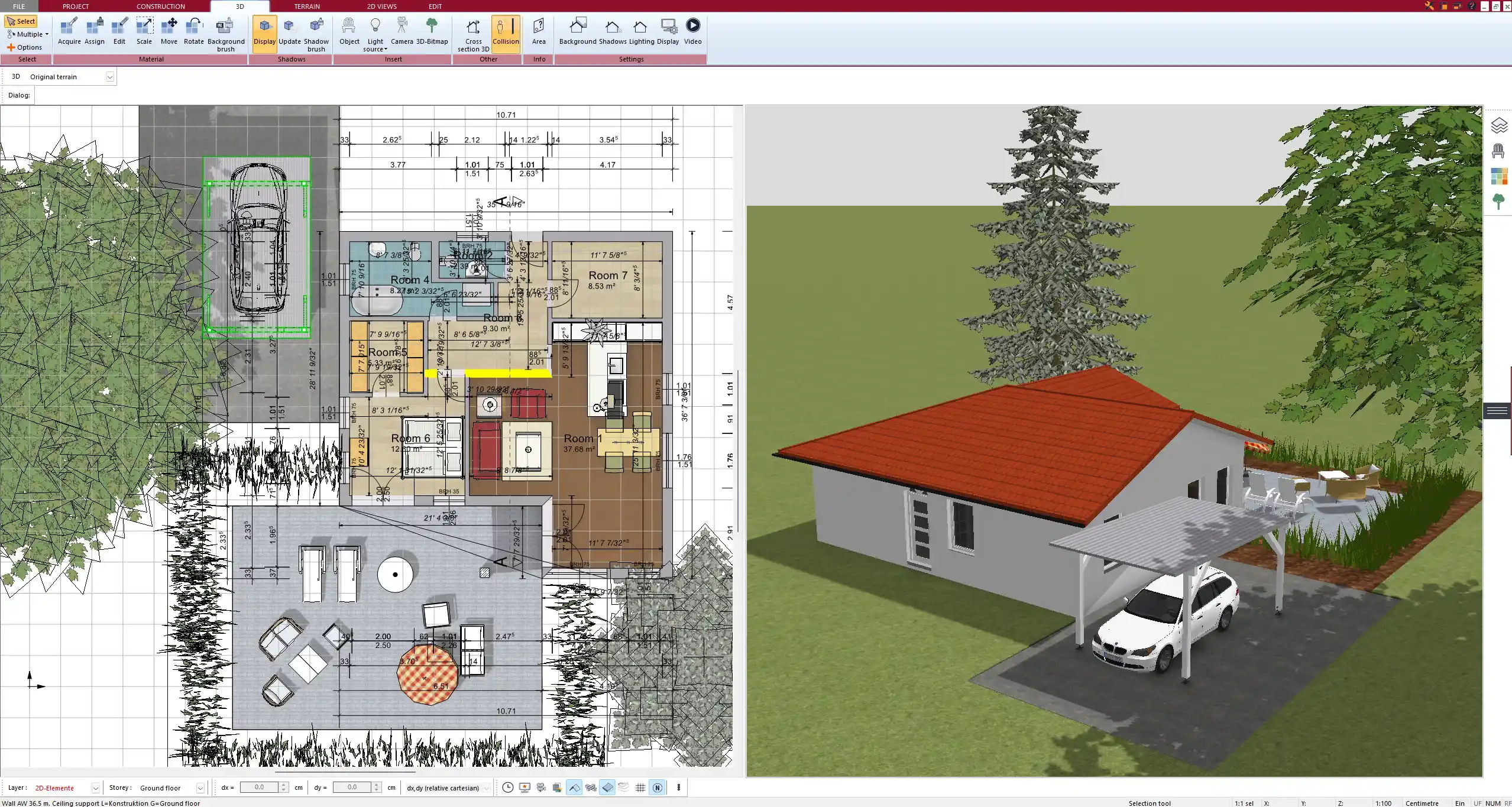Viewport: 1512px width, 807px height.
Task: Toggle the highlighted blue plane icon
Action: [x=607, y=787]
